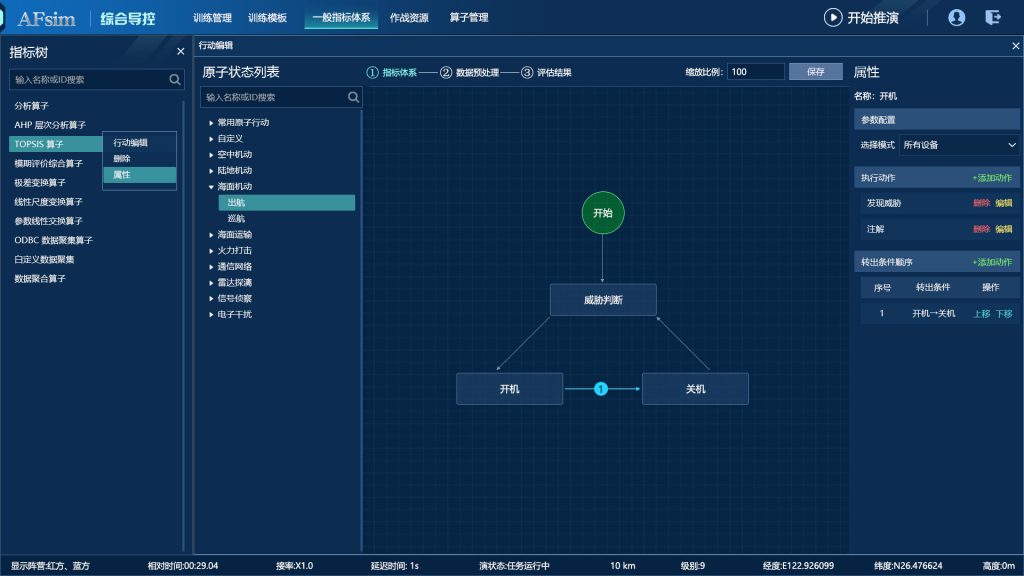Expand the 火力打击 tree node
The height and width of the screenshot is (576, 1024).
click(x=211, y=251)
